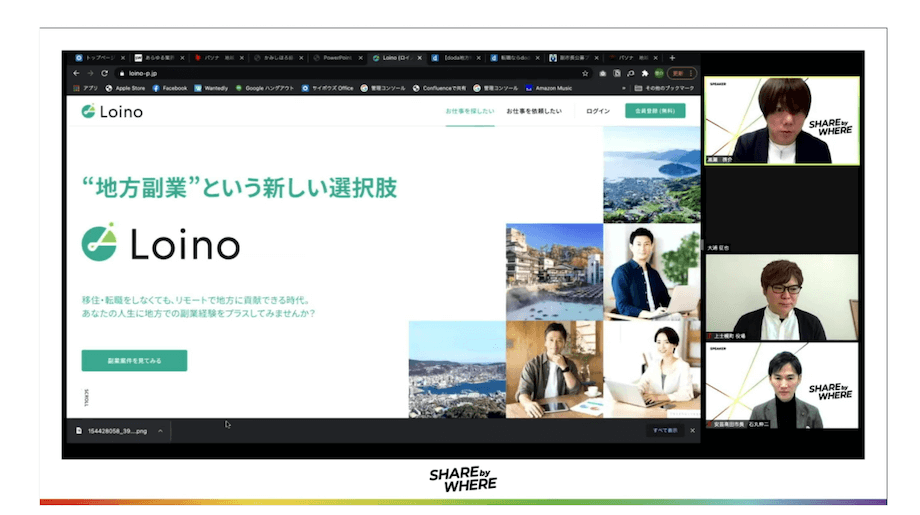
Task: Open the サイボウズ Office bookmark
Action: pos(327,88)
